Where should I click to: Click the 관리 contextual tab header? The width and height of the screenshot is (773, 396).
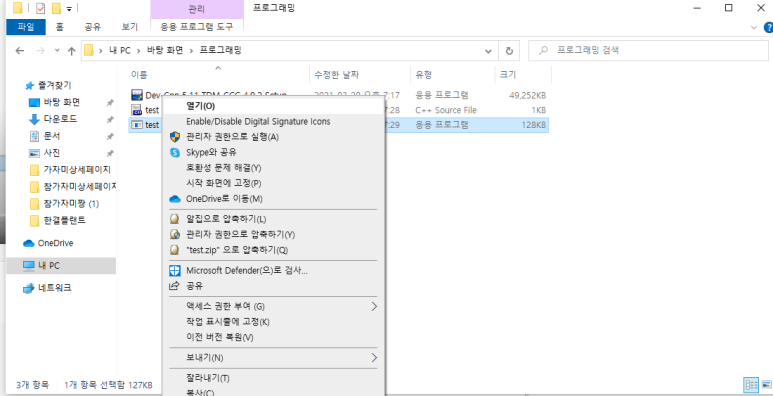click(x=197, y=9)
